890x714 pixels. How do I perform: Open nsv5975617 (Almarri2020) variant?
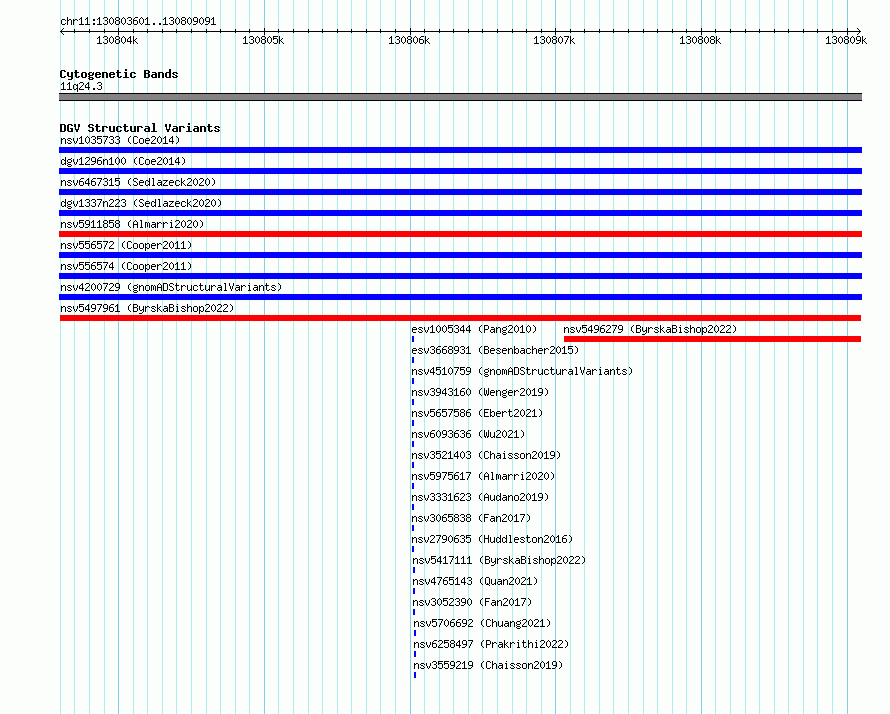(483, 476)
